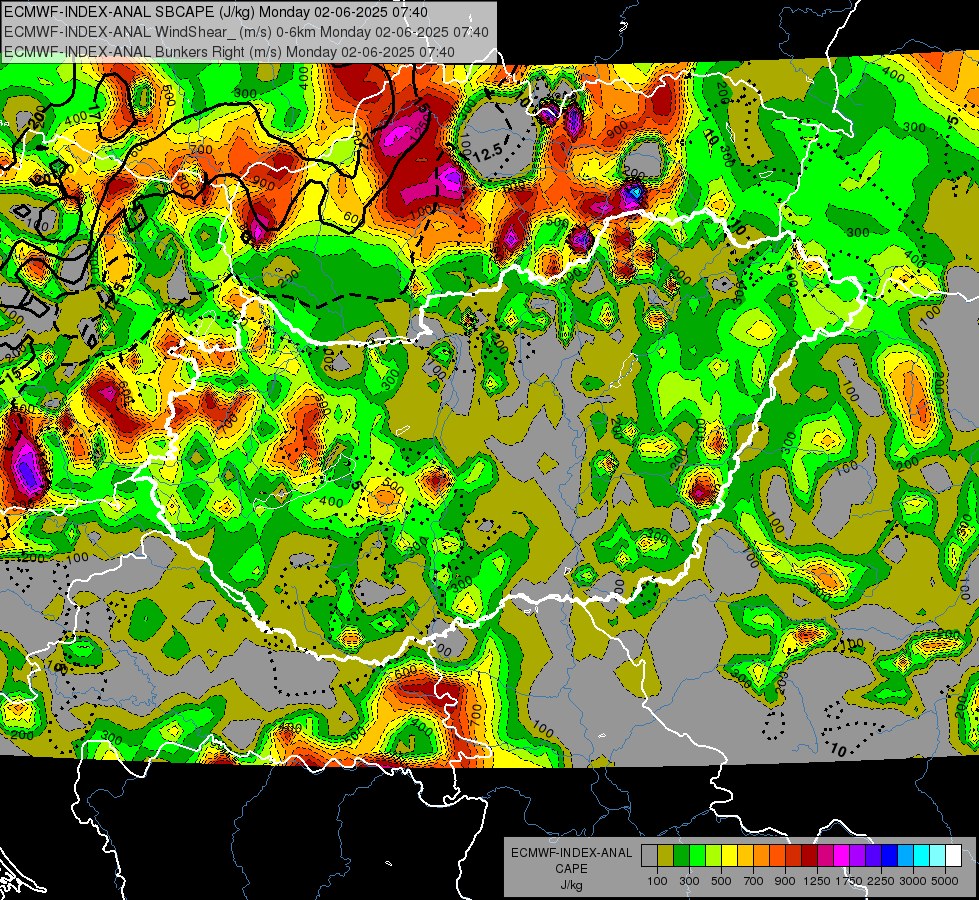
Task: Click the SBCAPE header line at top
Action: click(x=216, y=12)
